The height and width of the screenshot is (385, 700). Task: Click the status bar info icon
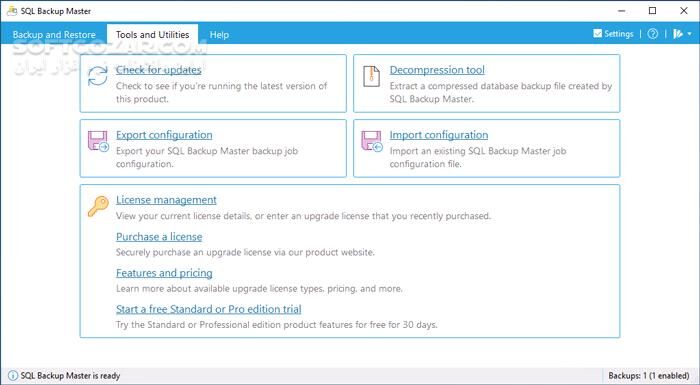13,376
